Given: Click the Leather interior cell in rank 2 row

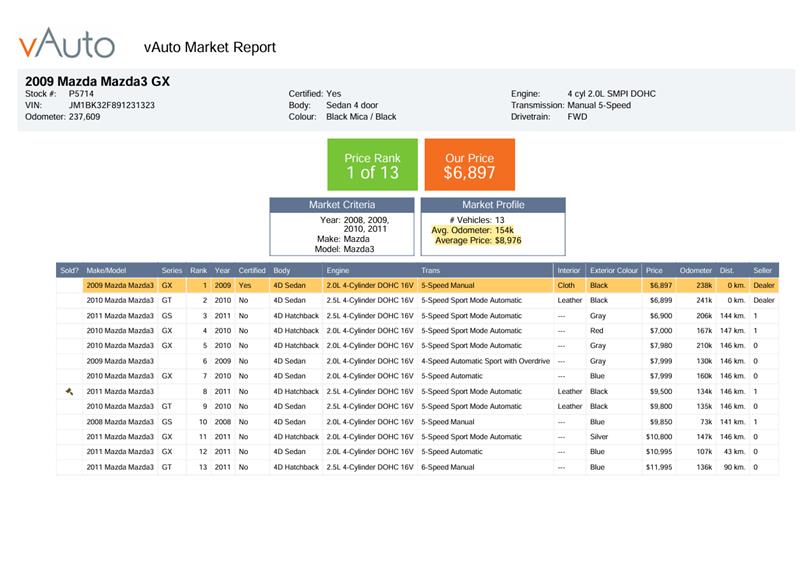Looking at the screenshot, I should pyautogui.click(x=569, y=301).
